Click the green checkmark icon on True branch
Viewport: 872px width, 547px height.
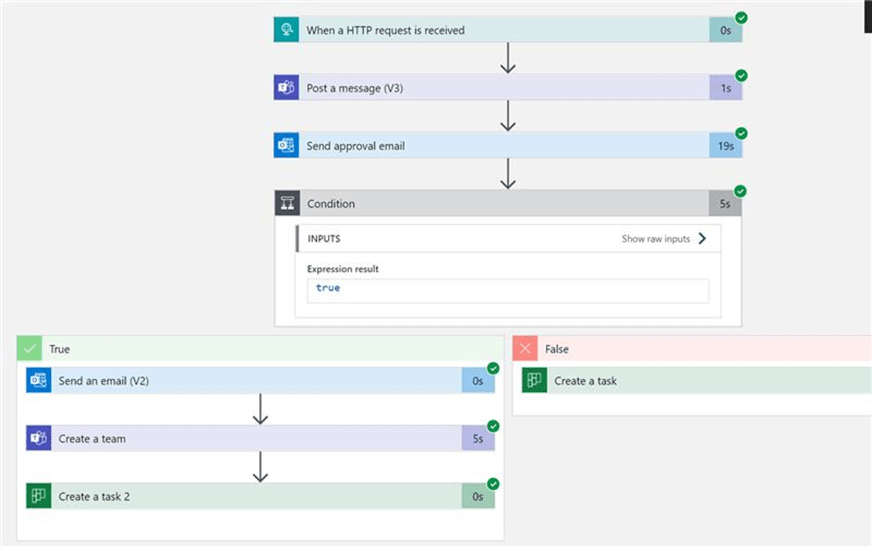tap(29, 349)
